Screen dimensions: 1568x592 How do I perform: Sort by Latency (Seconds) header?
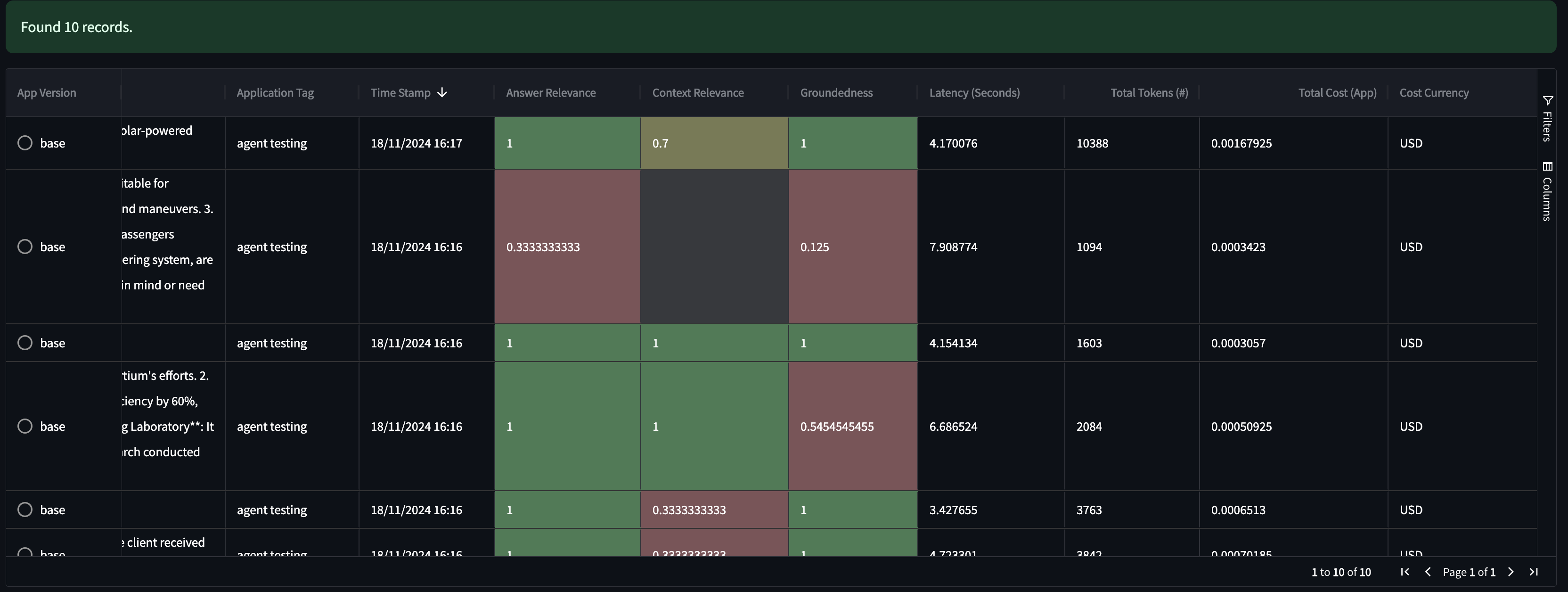click(974, 92)
